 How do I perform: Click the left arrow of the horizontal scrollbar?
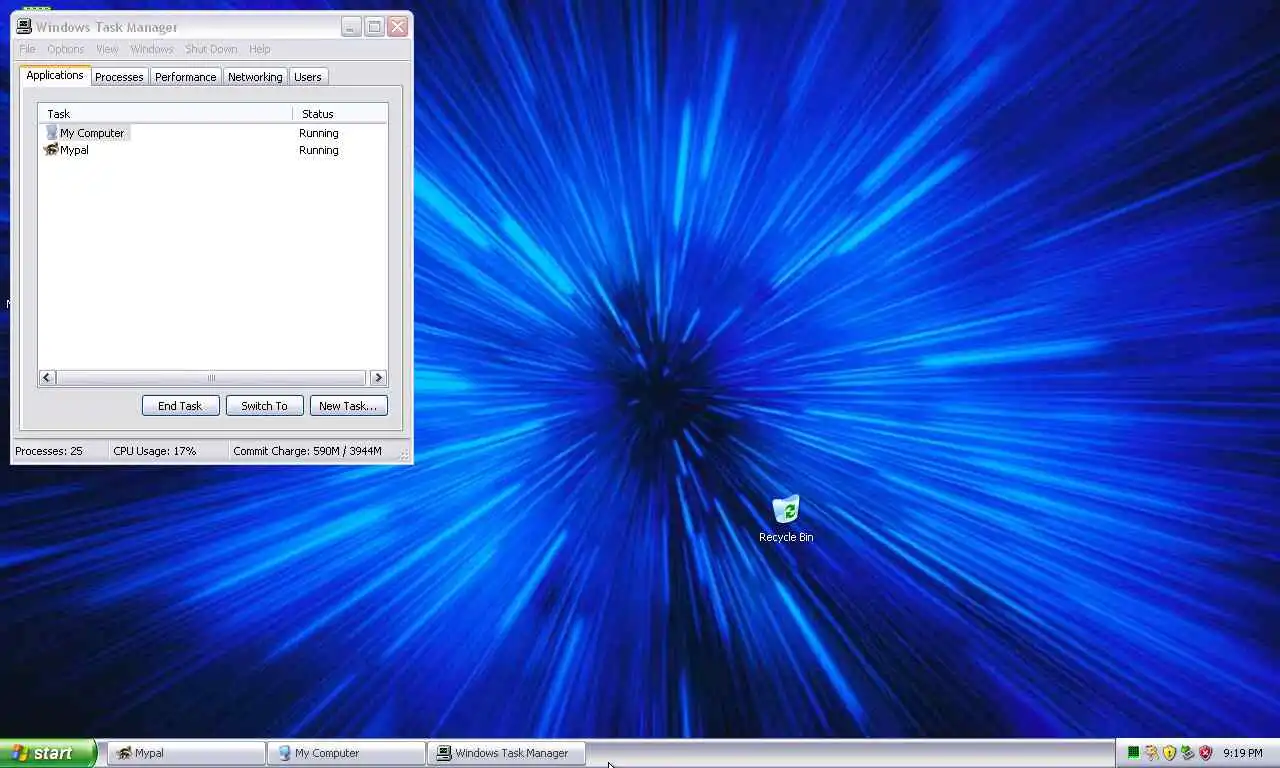(47, 378)
